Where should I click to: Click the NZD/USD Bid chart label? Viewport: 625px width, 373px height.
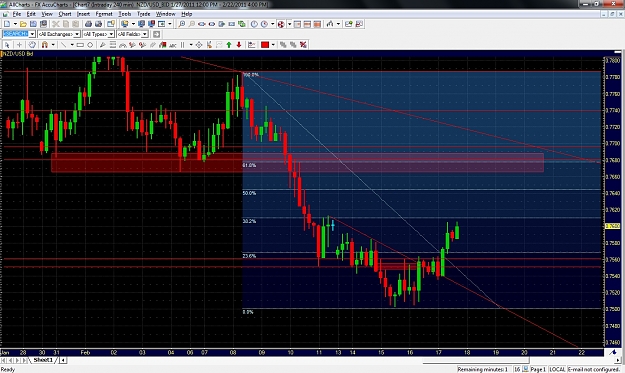18,53
